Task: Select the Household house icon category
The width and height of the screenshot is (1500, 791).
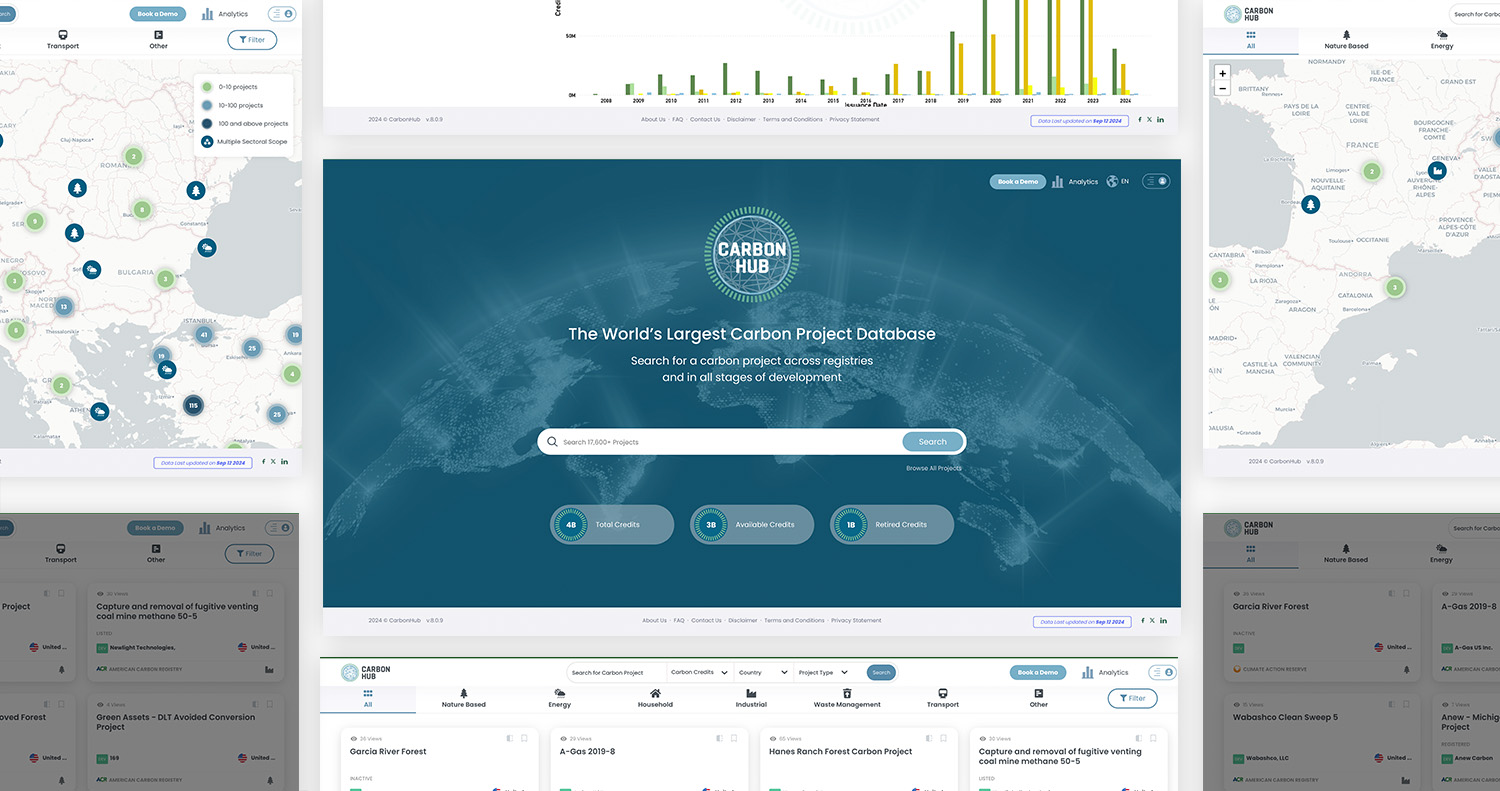Action: click(x=655, y=693)
